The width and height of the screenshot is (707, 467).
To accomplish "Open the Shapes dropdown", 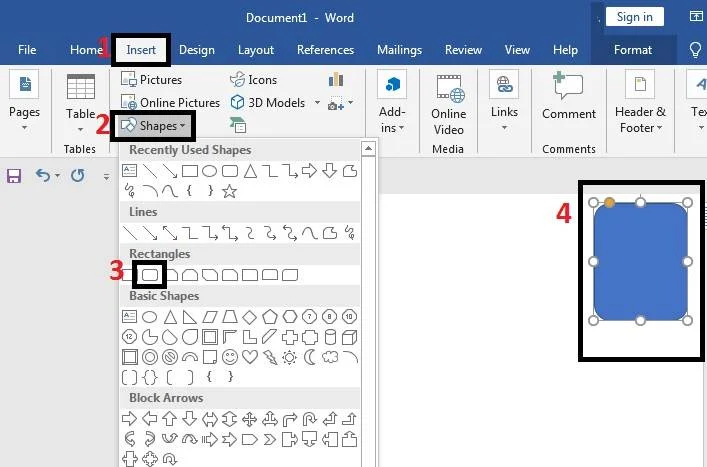I will 153,126.
